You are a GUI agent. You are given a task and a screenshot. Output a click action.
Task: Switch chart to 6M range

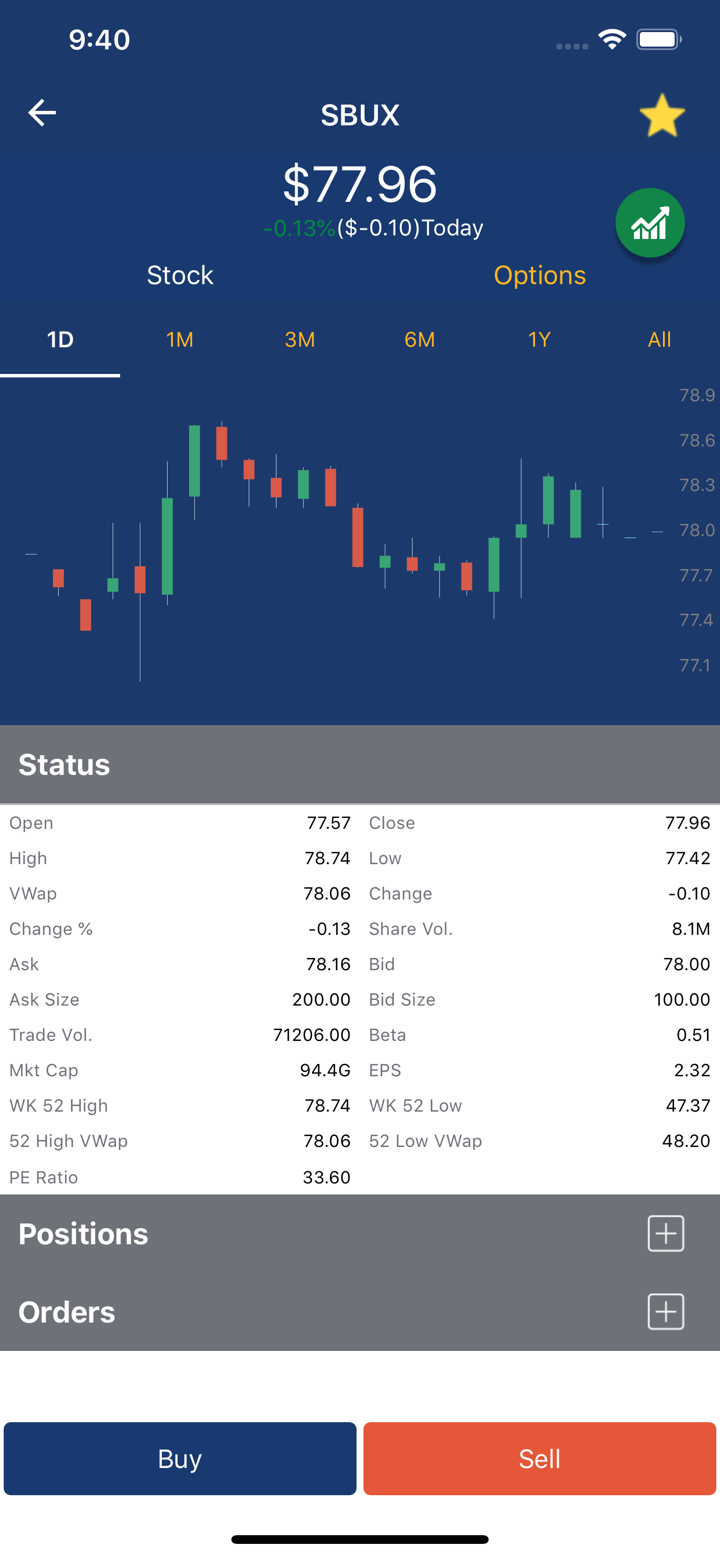[420, 340]
